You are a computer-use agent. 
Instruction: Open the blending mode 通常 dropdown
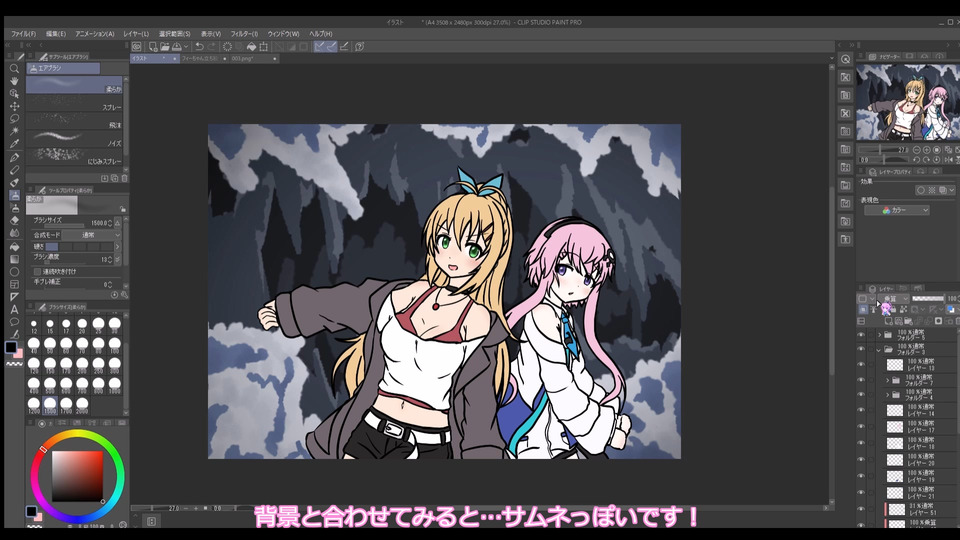coord(92,235)
